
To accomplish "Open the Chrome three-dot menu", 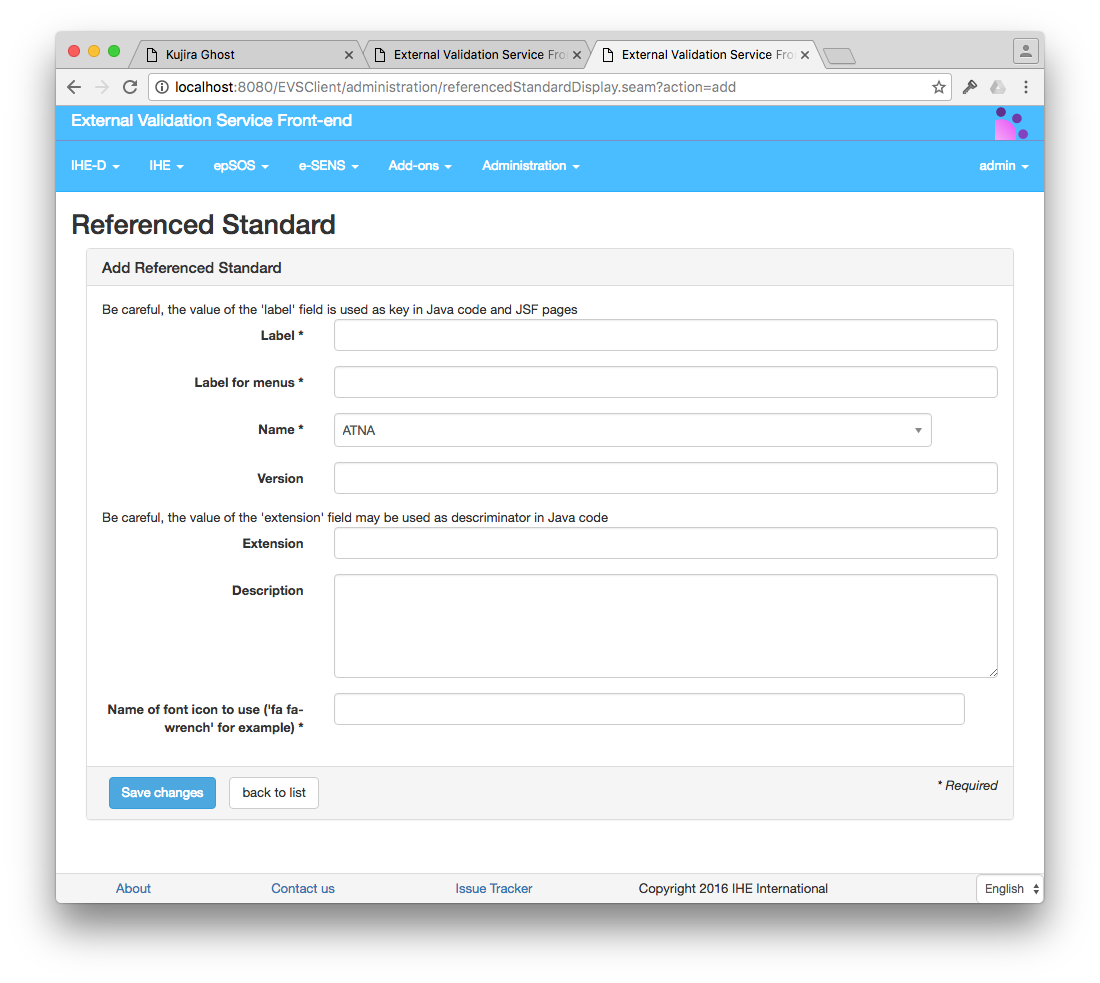I will coord(1026,87).
